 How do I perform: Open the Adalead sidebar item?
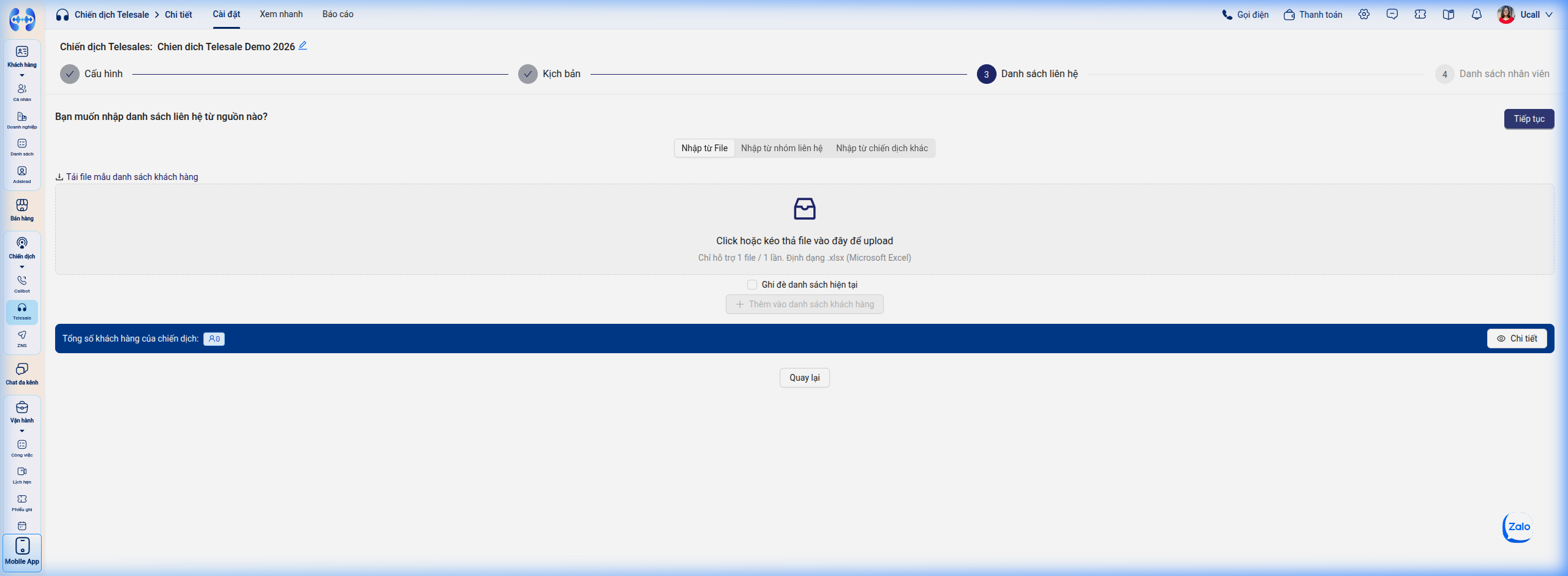[x=22, y=174]
